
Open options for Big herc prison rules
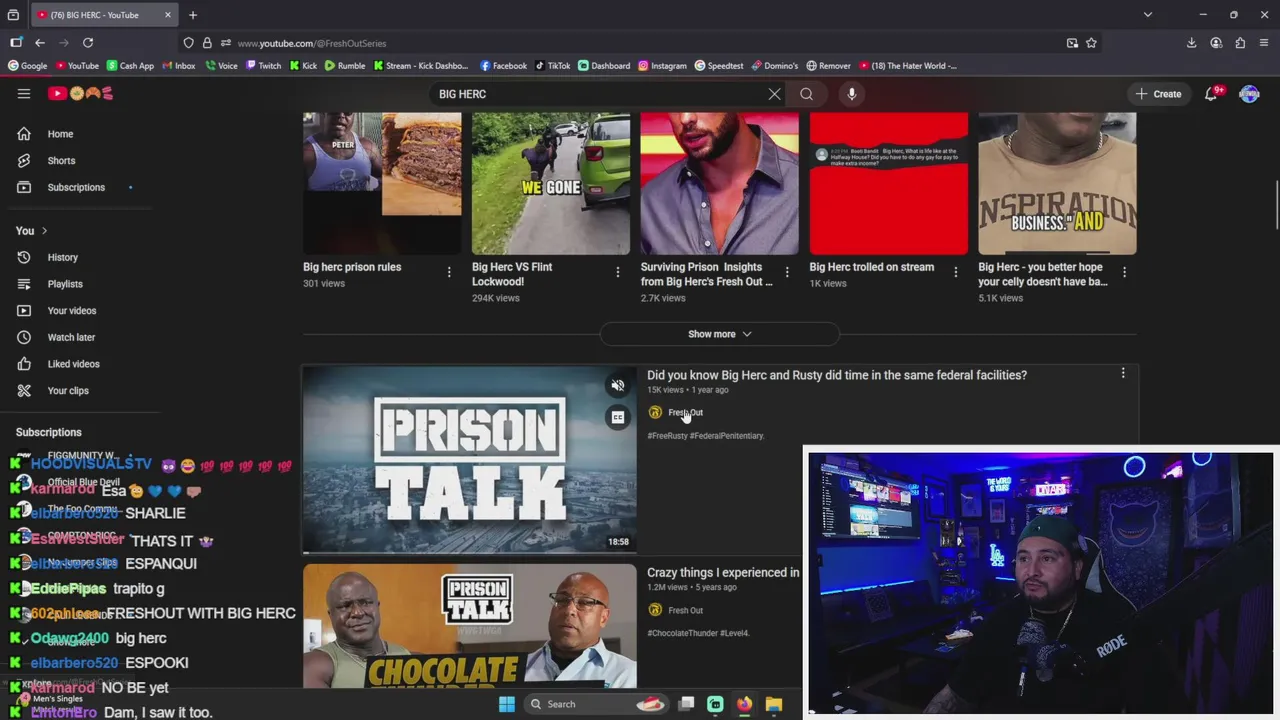click(x=449, y=272)
